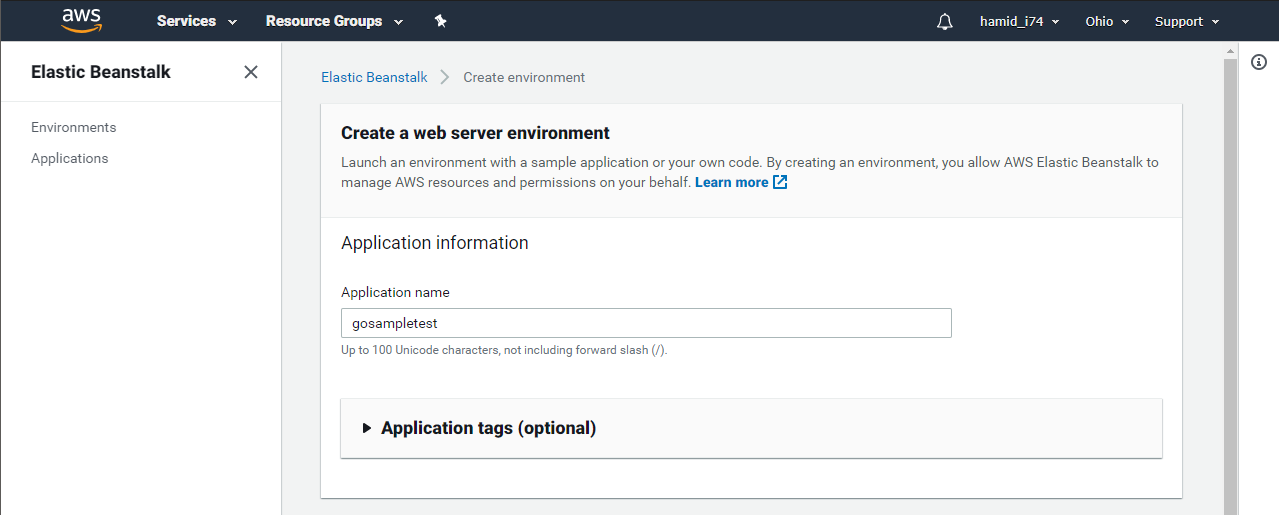Image resolution: width=1279 pixels, height=515 pixels.
Task: Click the Application name input field
Action: [646, 323]
